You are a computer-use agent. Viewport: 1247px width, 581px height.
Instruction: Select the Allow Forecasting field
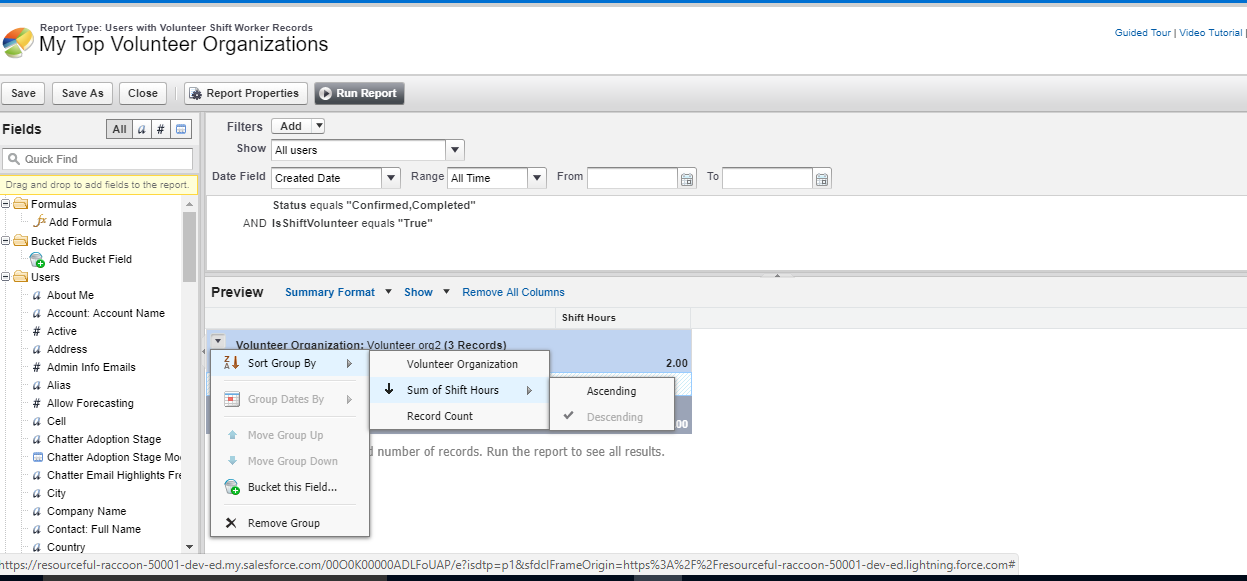tap(90, 403)
